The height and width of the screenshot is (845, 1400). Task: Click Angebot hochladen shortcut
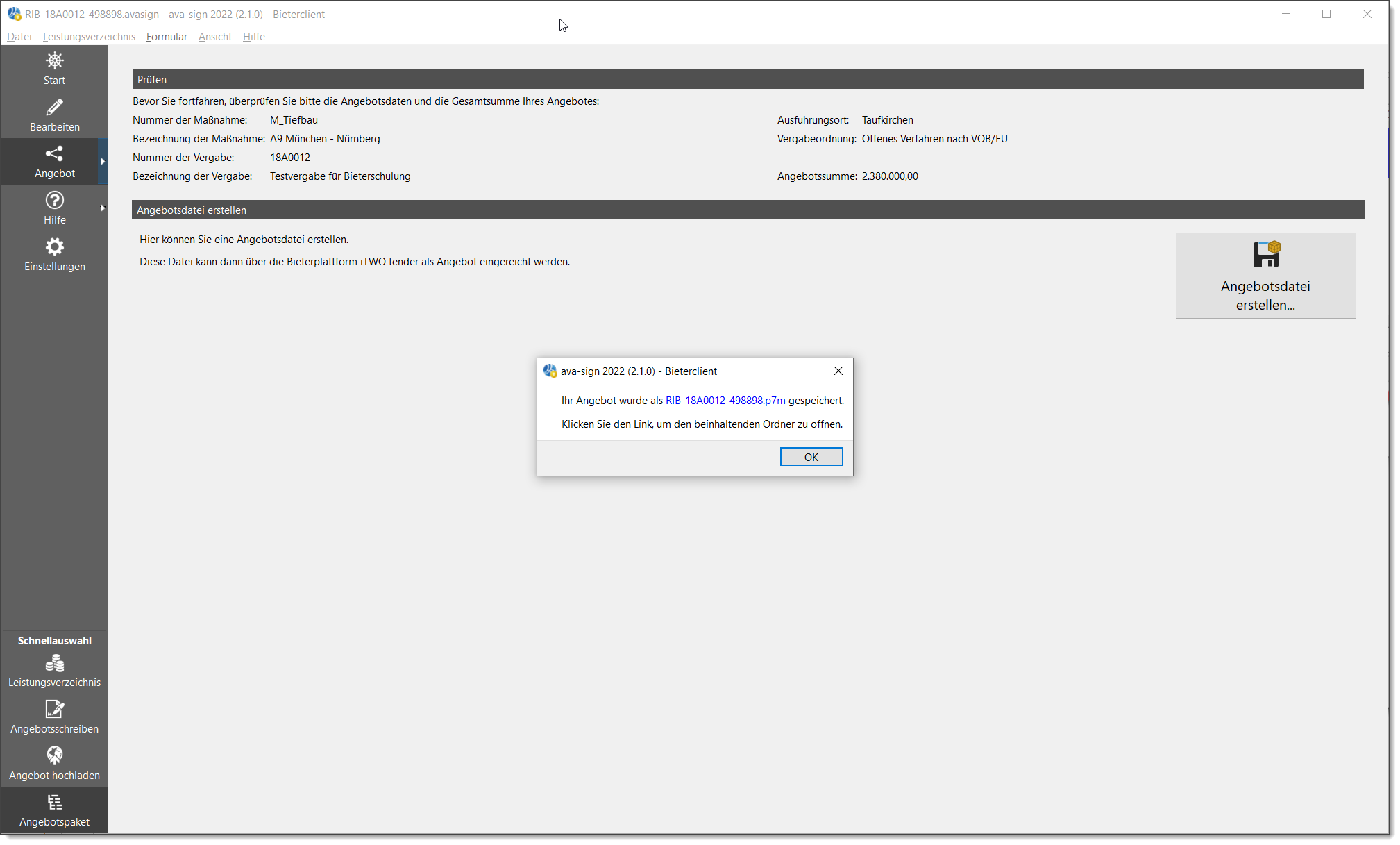54,764
